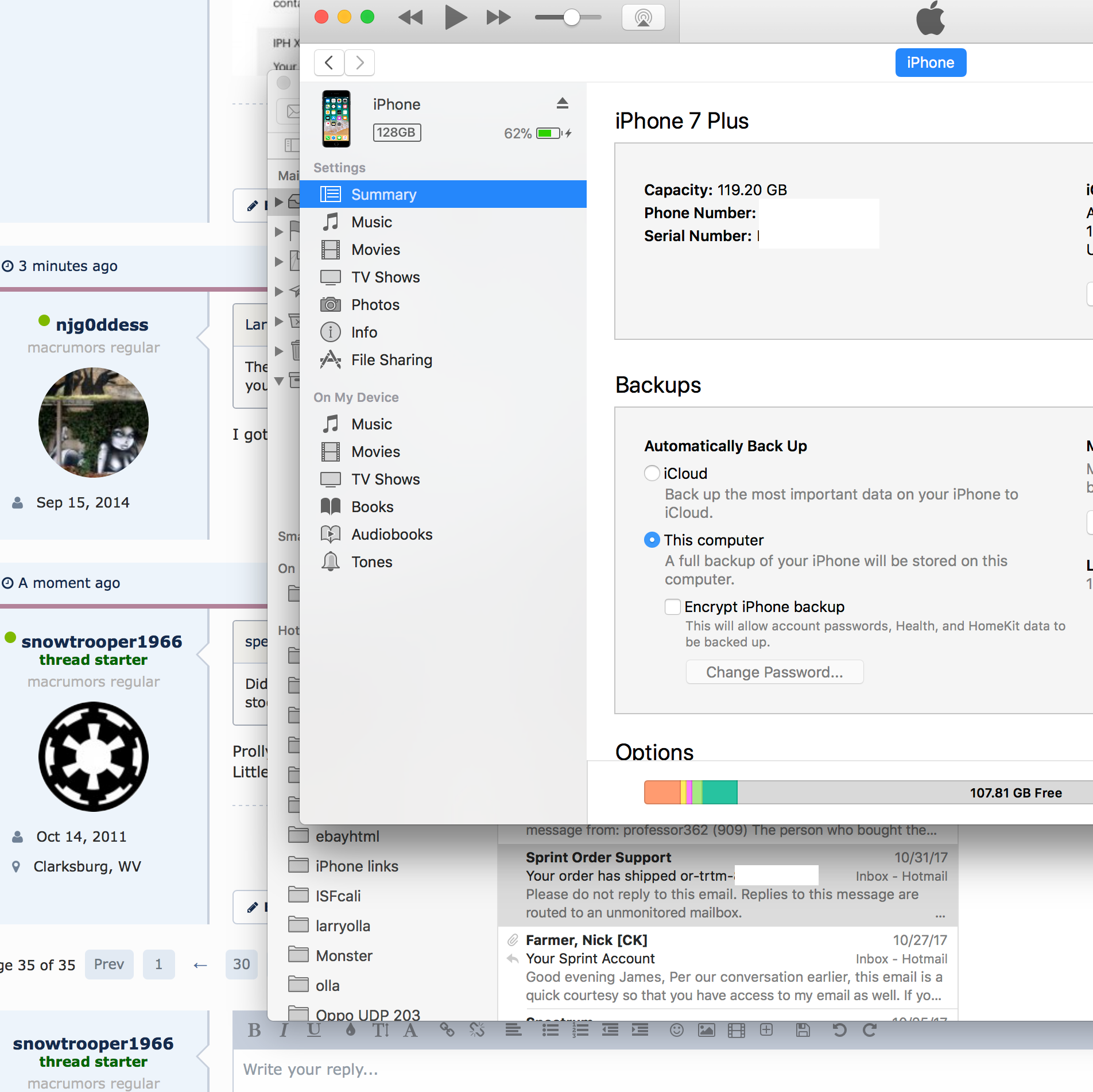Open the text color droplet tool

click(350, 1031)
